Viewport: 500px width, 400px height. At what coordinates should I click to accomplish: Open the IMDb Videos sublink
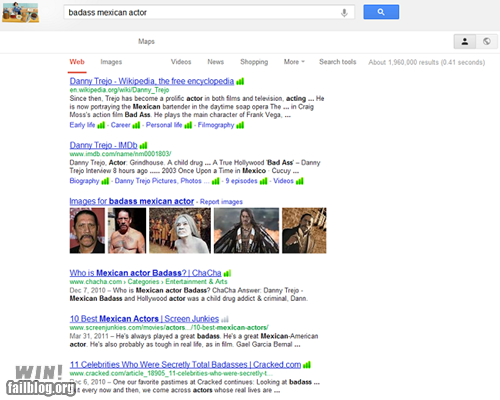click(x=284, y=181)
